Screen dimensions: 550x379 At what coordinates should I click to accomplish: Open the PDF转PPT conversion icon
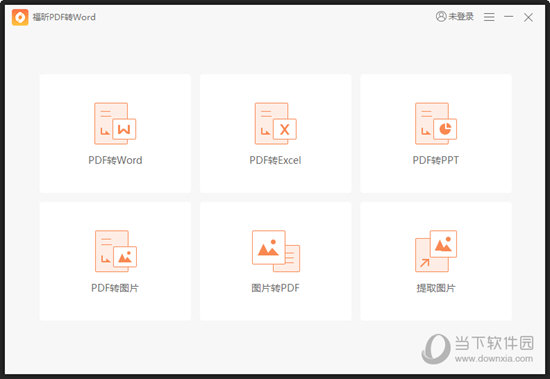tap(436, 124)
